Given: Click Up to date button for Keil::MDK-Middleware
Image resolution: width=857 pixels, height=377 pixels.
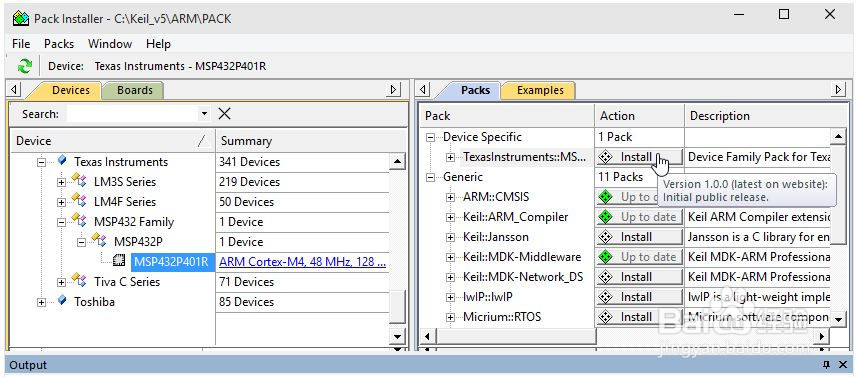Looking at the screenshot, I should coord(639,257).
